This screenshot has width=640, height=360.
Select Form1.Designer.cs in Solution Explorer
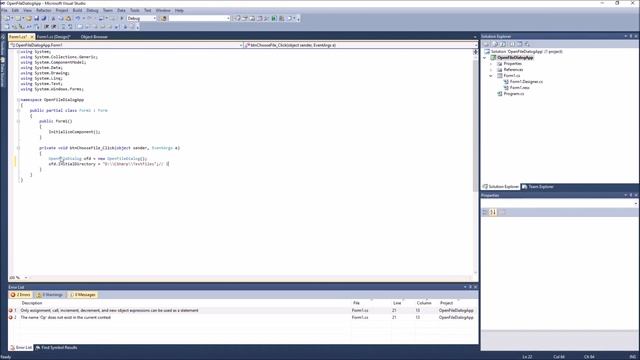(526, 82)
